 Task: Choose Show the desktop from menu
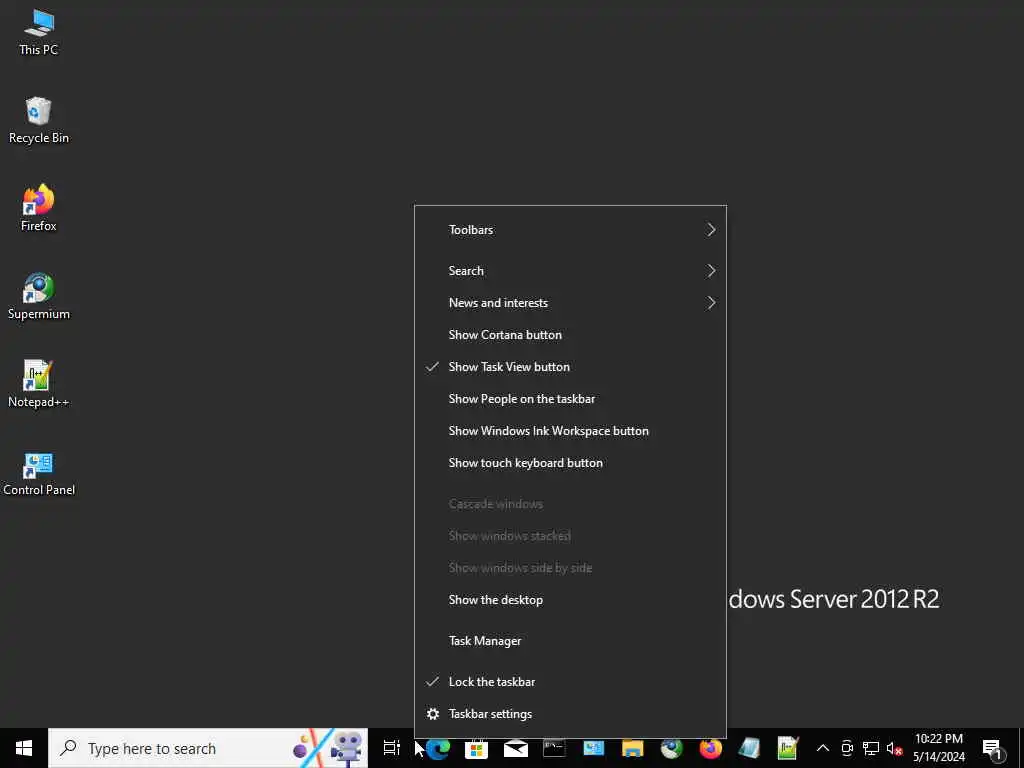point(570,600)
